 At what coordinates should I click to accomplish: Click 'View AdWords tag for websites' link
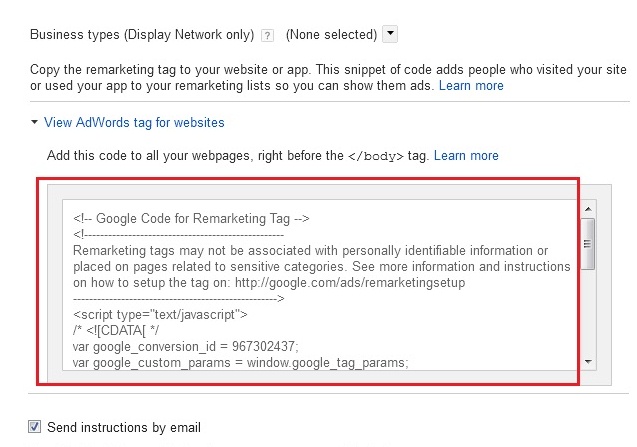pyautogui.click(x=134, y=122)
